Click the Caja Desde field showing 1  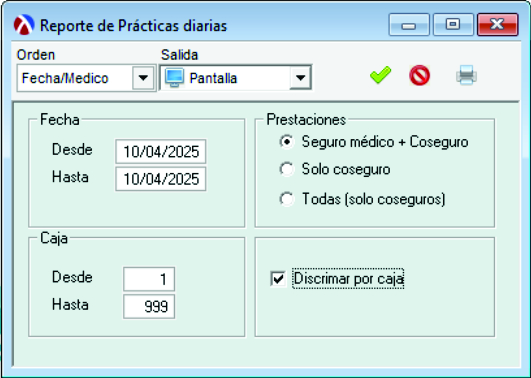point(149,279)
